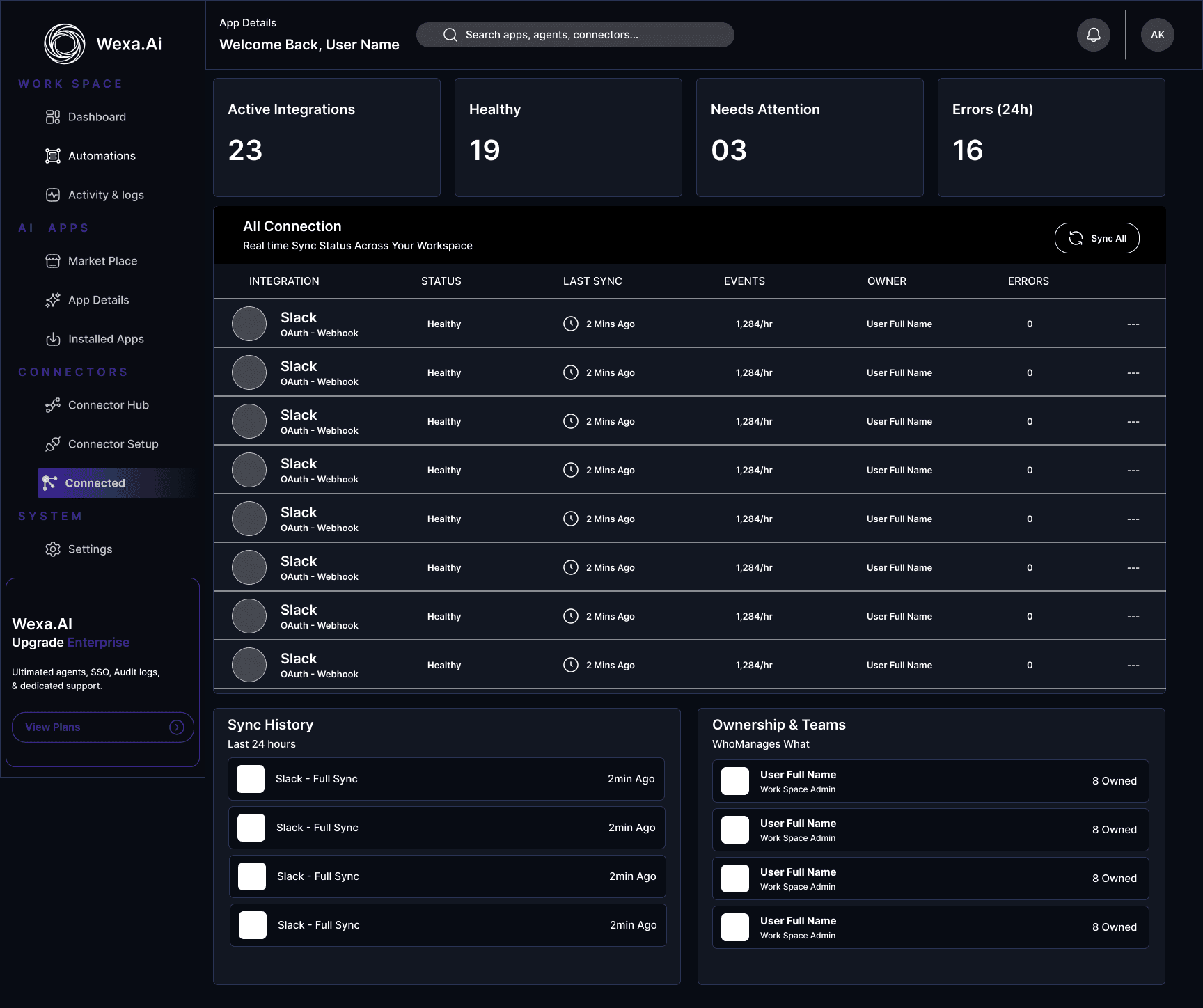Click the Dashboard grid icon
Screen dimensions: 1203x1008
coord(53,117)
